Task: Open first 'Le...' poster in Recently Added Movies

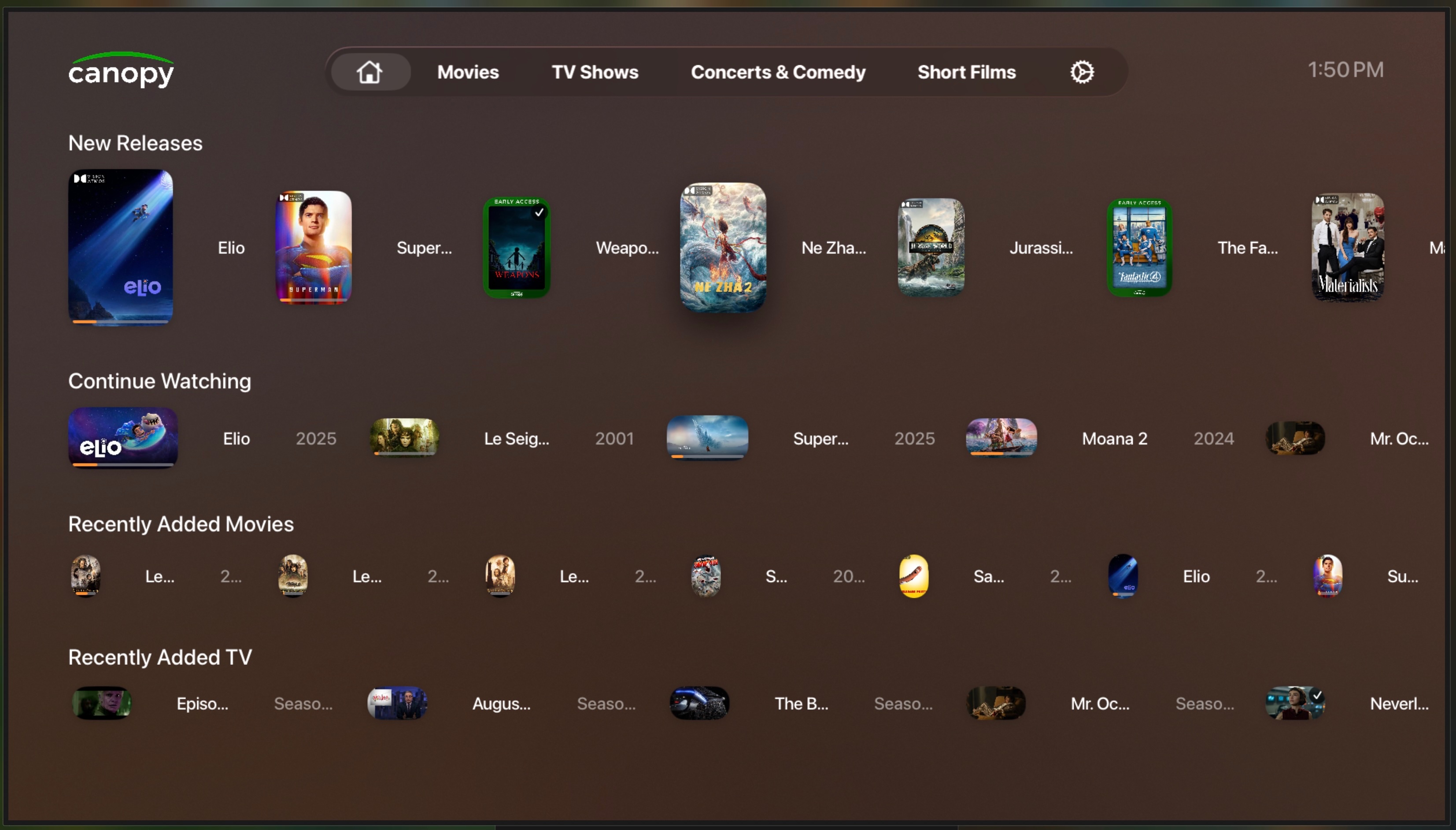Action: pyautogui.click(x=85, y=576)
